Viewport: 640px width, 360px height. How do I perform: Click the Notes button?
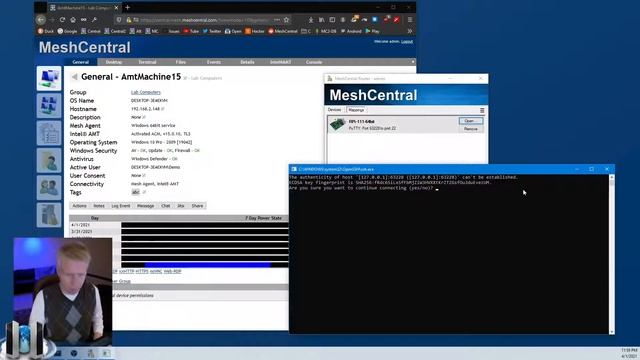point(99,206)
